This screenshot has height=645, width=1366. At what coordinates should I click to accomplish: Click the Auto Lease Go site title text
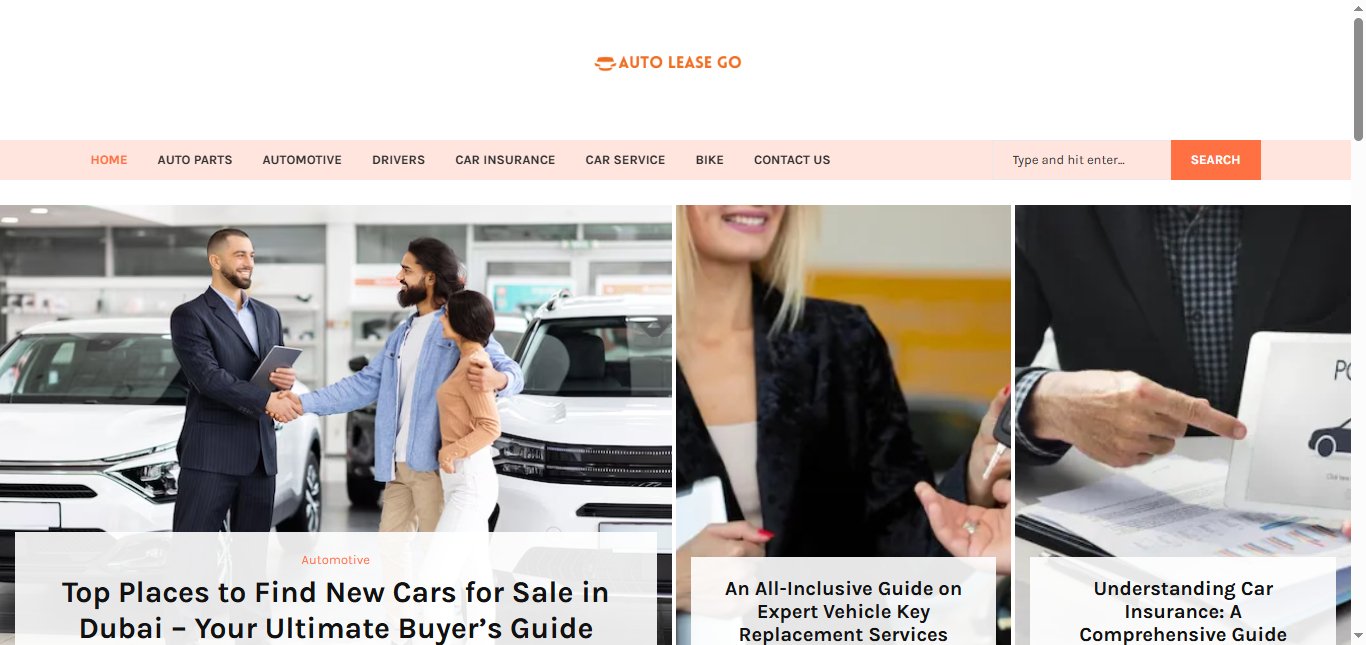tap(680, 62)
